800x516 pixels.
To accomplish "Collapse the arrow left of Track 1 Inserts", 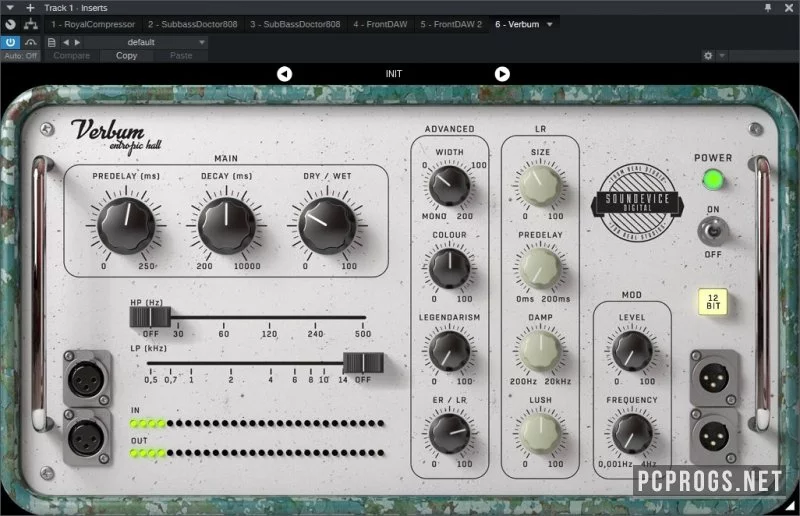I will point(10,8).
